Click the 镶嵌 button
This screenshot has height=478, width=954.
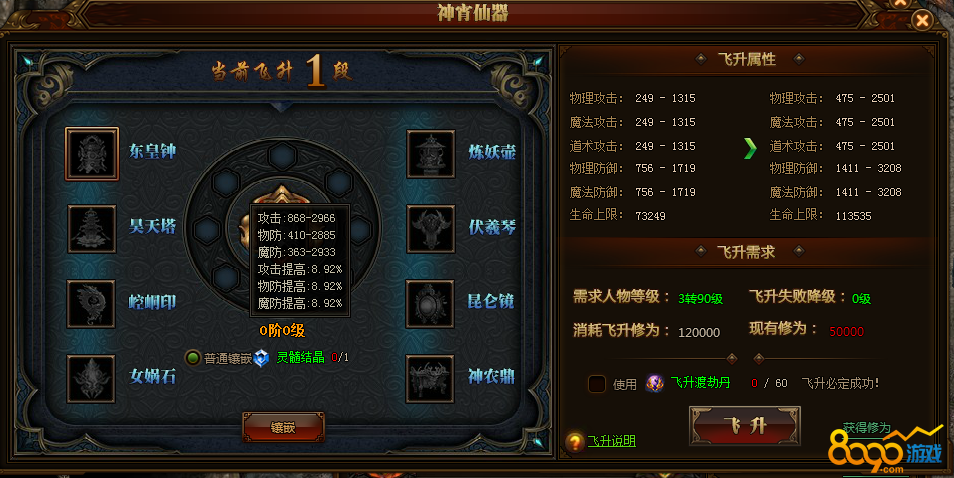point(283,428)
